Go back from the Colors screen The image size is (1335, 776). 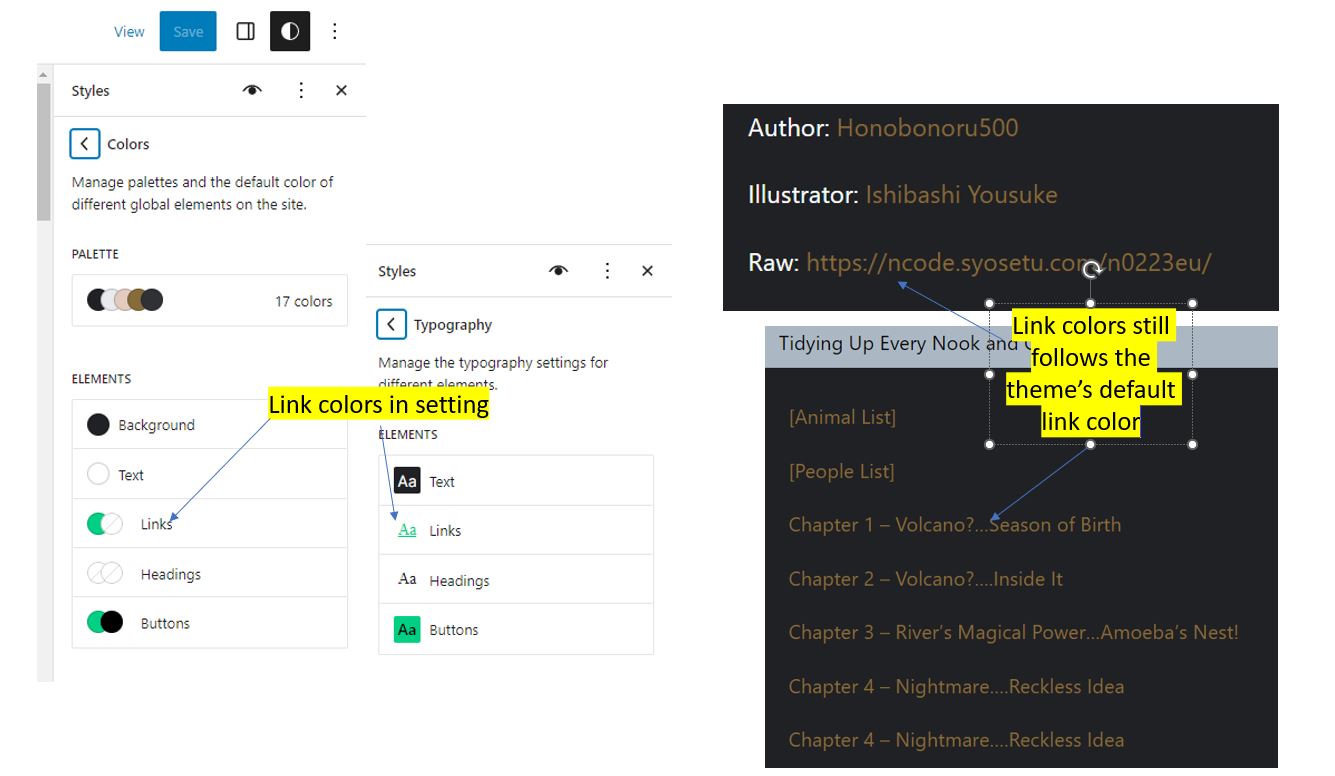pyautogui.click(x=85, y=144)
